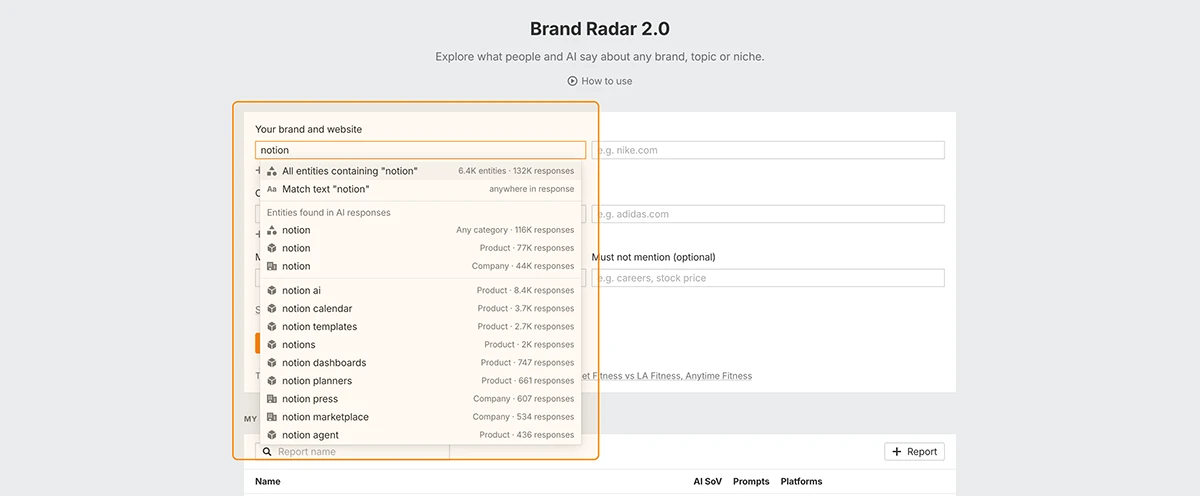Sort by the Name column header
This screenshot has width=1200, height=496.
[x=268, y=481]
